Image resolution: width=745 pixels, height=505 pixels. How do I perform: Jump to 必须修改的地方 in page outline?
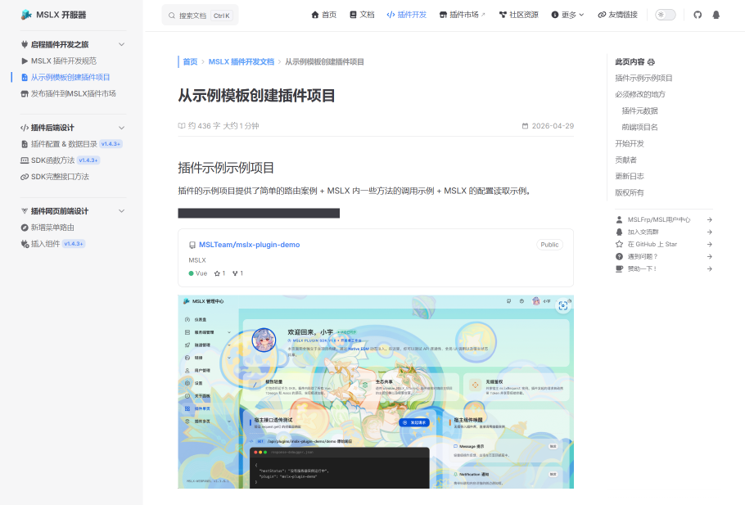(640, 94)
